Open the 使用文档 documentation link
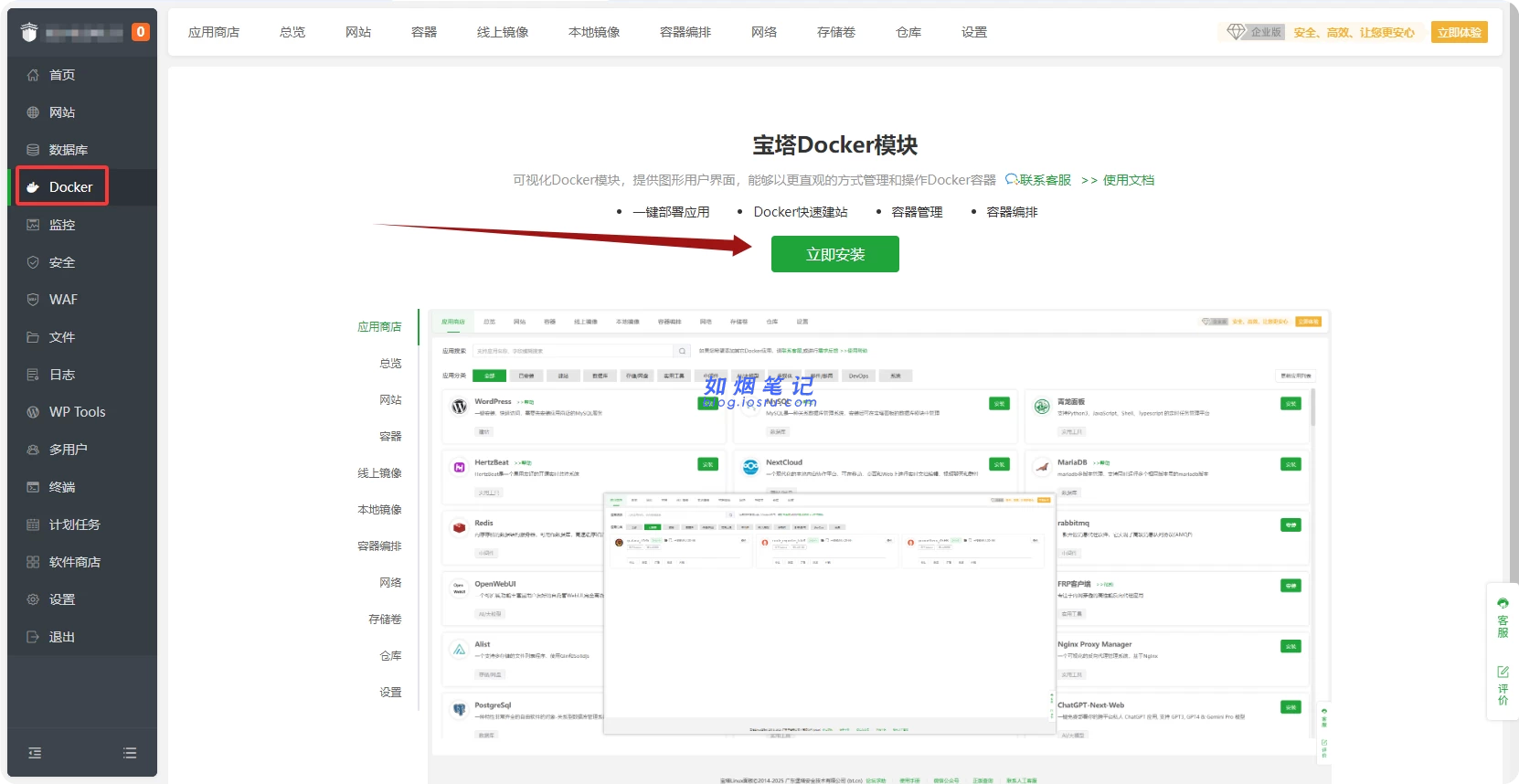 coord(1129,180)
